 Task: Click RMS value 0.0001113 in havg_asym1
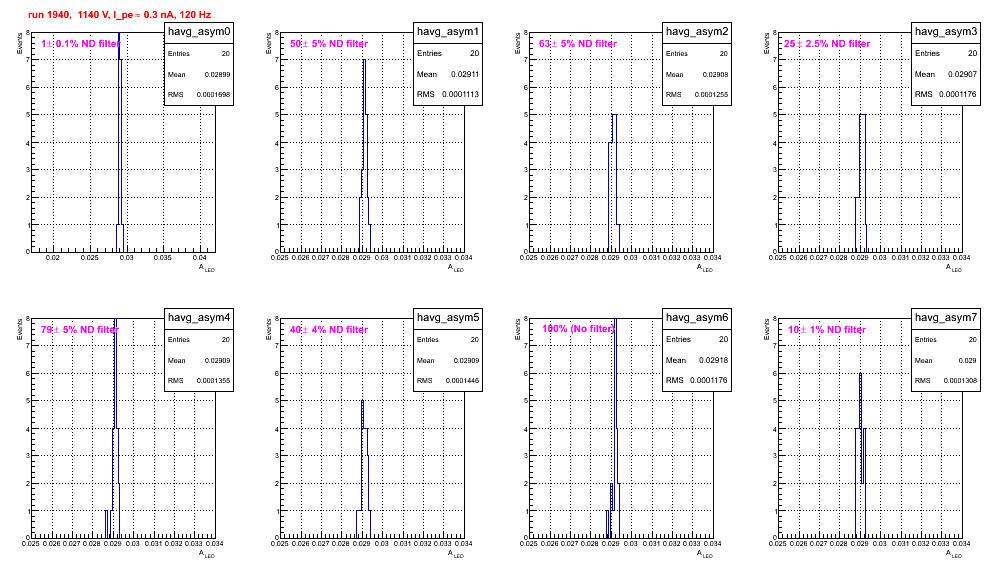pyautogui.click(x=460, y=95)
